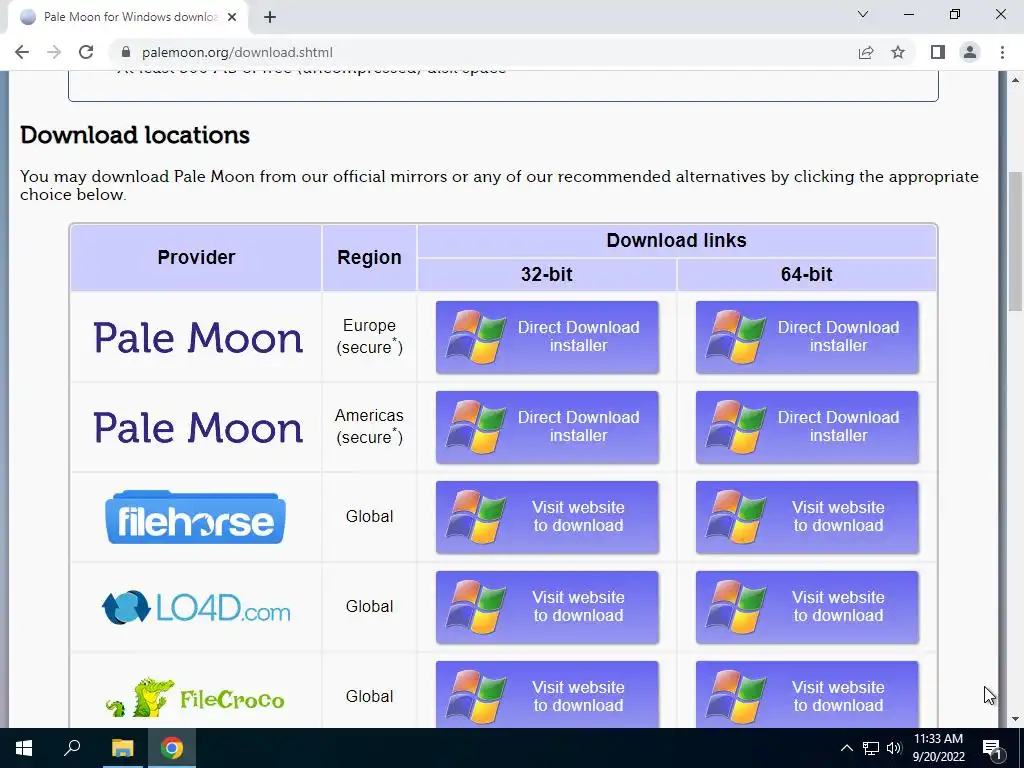Open the taskbar clock showing 11:33 AM
The image size is (1024, 768).
click(938, 748)
